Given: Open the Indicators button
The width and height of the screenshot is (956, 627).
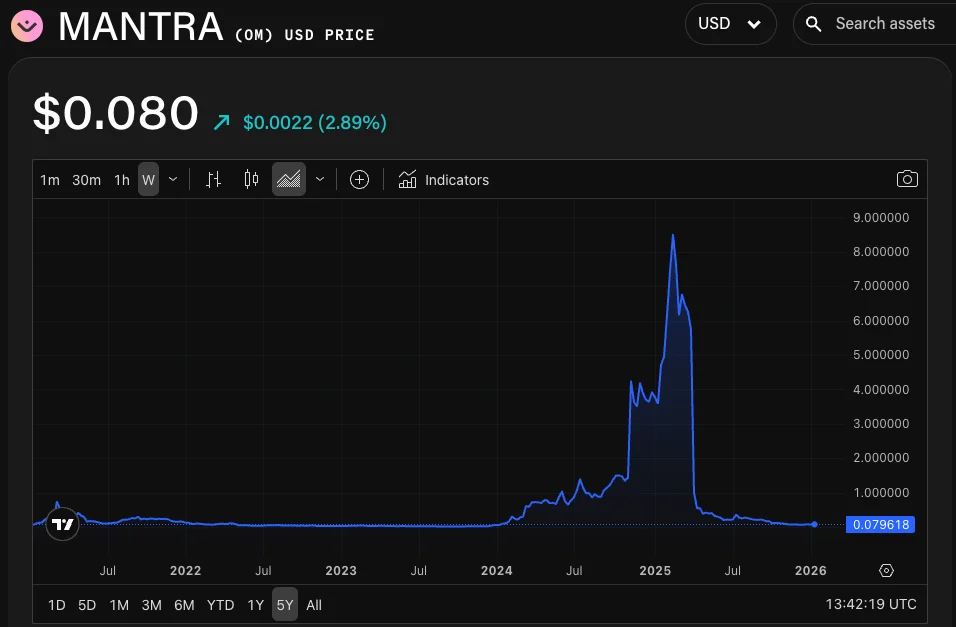Looking at the screenshot, I should 444,180.
